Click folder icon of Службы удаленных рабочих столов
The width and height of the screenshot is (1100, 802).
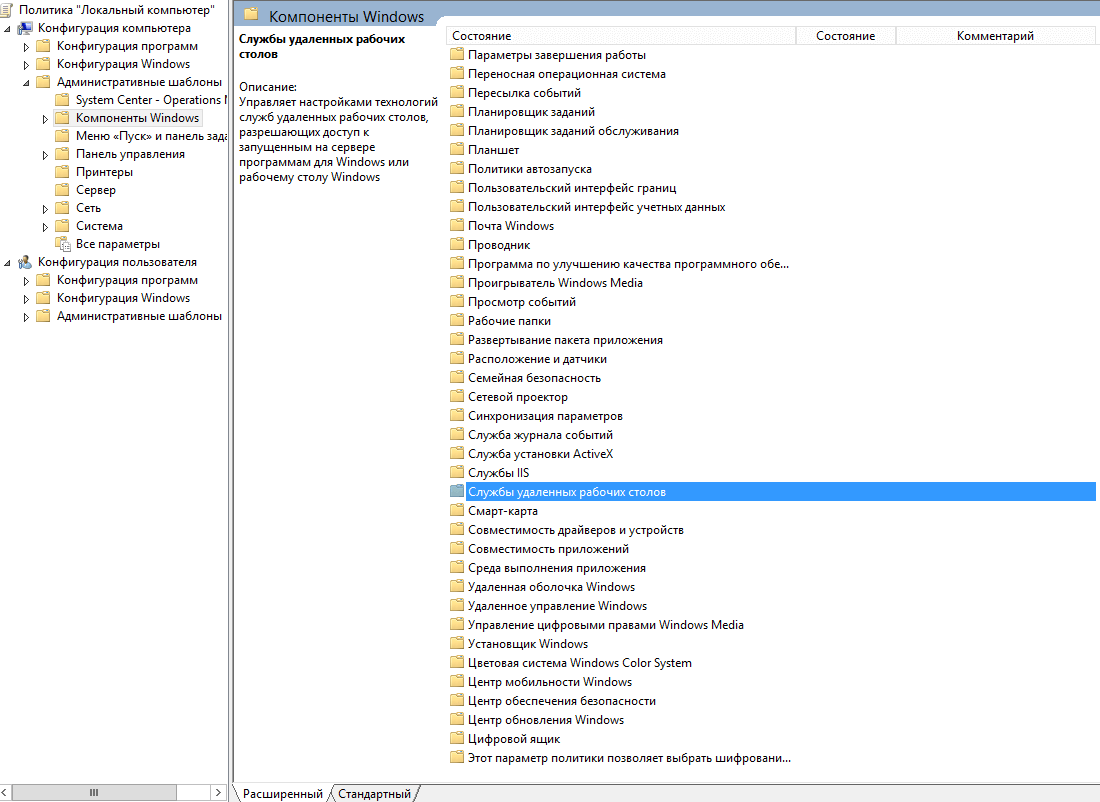pos(457,491)
